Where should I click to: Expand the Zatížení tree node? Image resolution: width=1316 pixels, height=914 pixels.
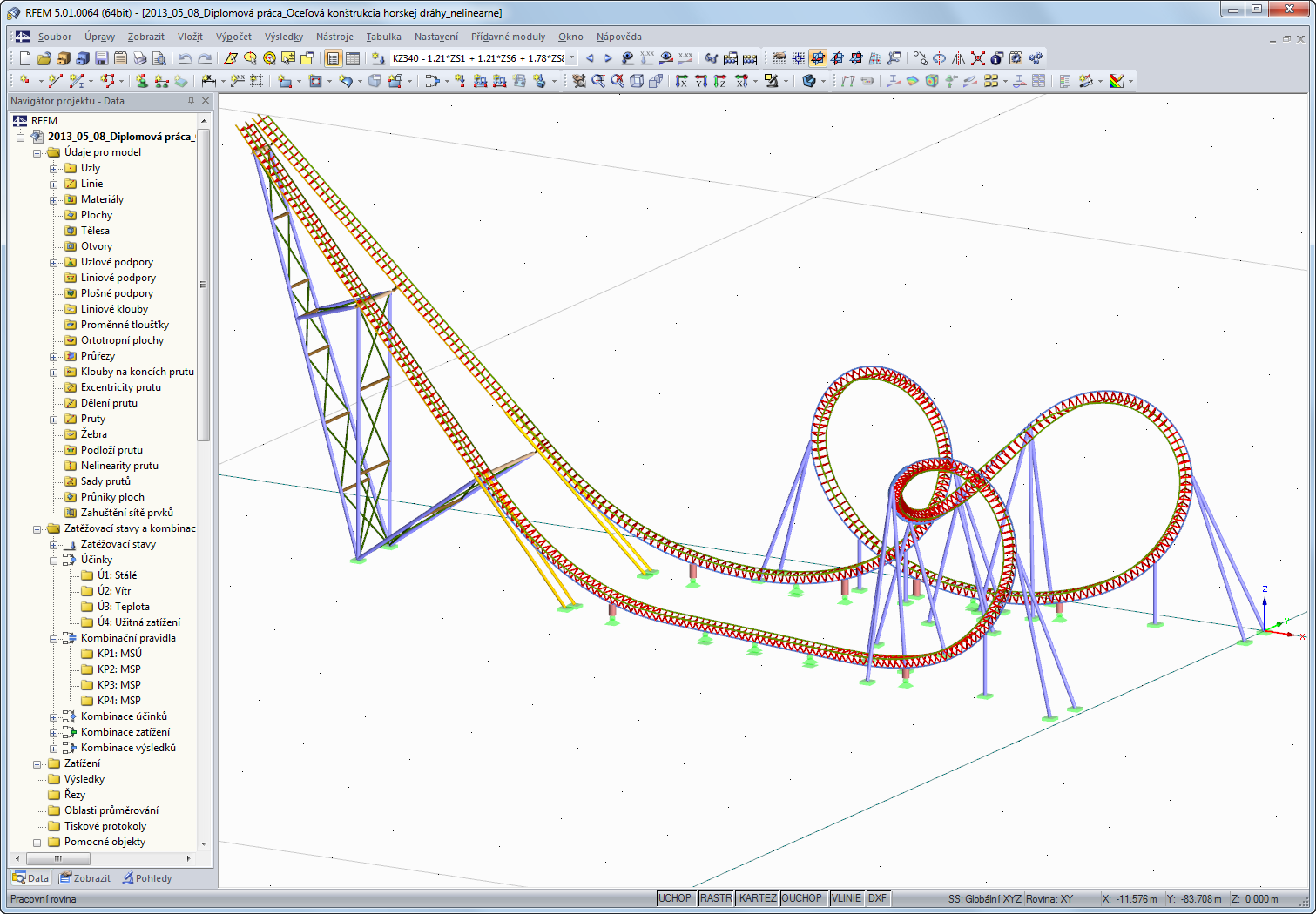[x=37, y=764]
